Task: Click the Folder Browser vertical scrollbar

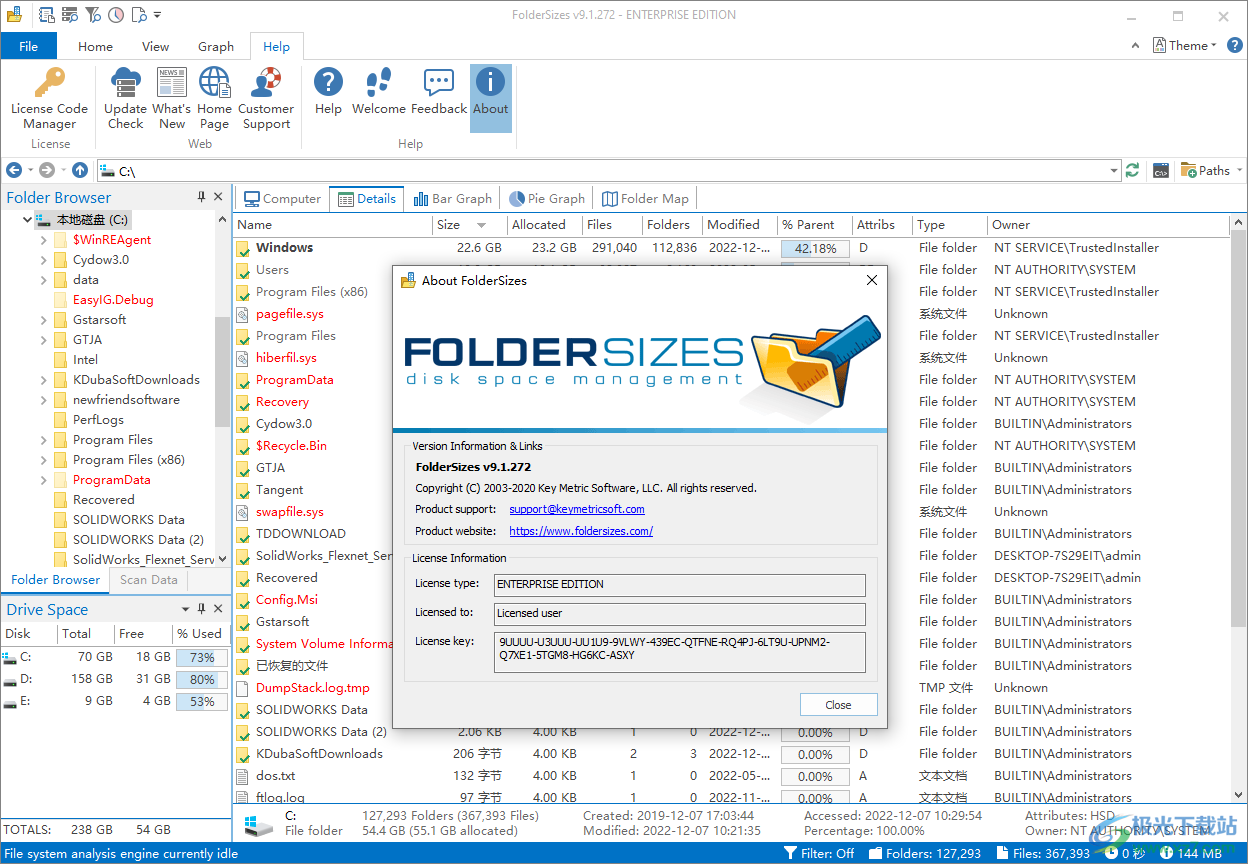Action: 222,389
